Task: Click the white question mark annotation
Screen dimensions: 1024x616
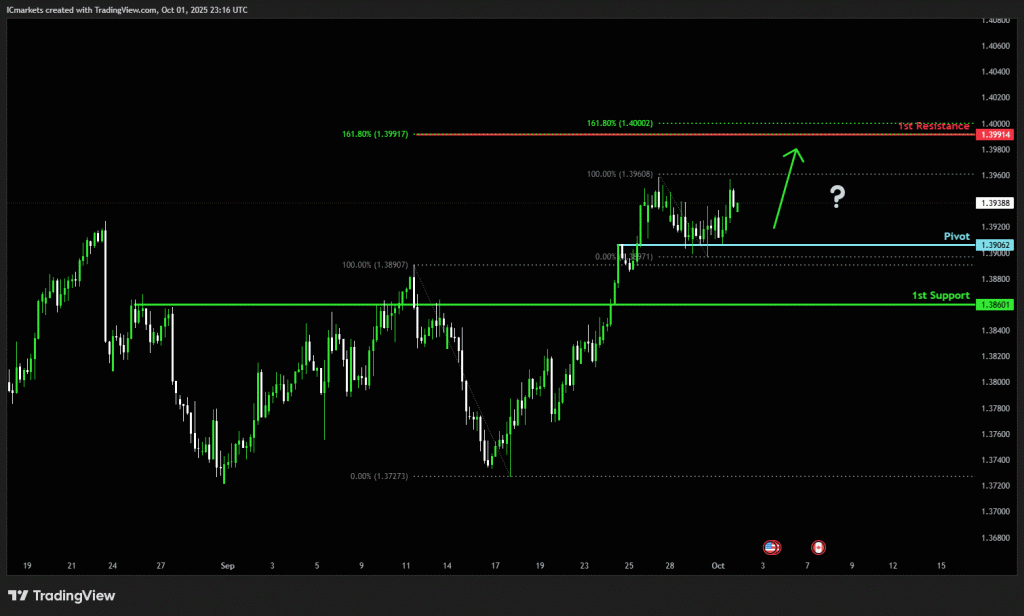Action: click(837, 198)
